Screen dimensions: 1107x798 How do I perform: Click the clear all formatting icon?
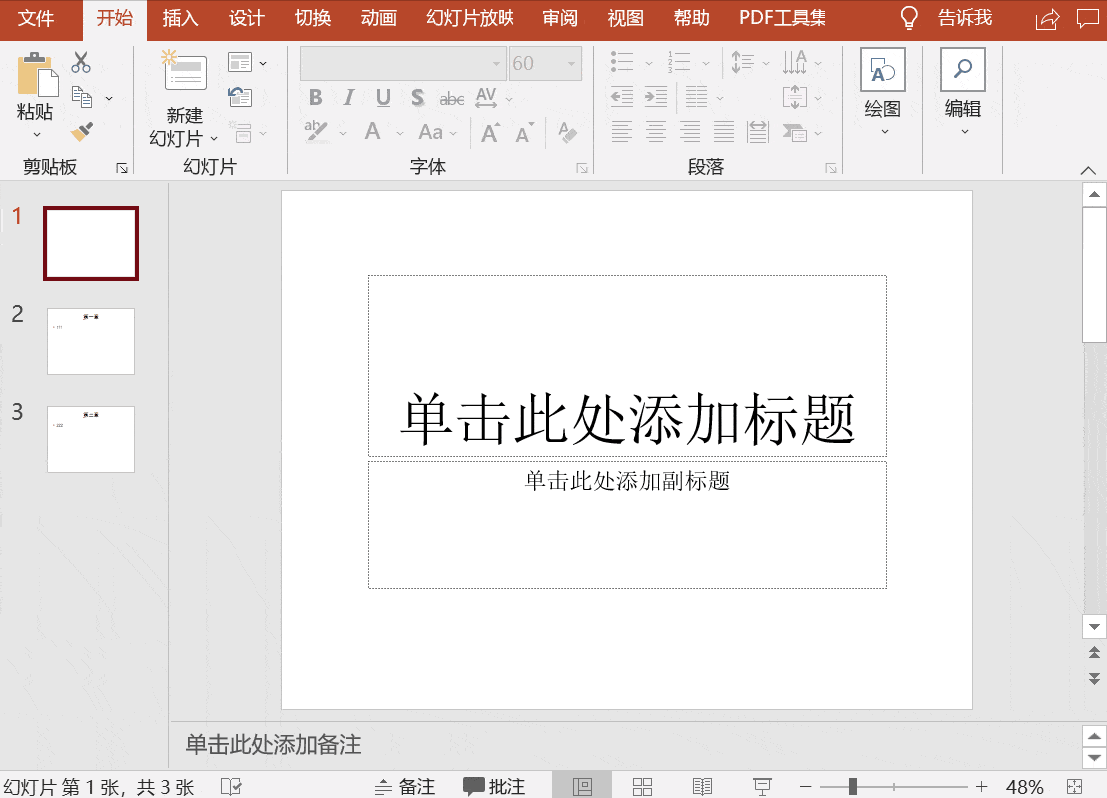(x=567, y=131)
